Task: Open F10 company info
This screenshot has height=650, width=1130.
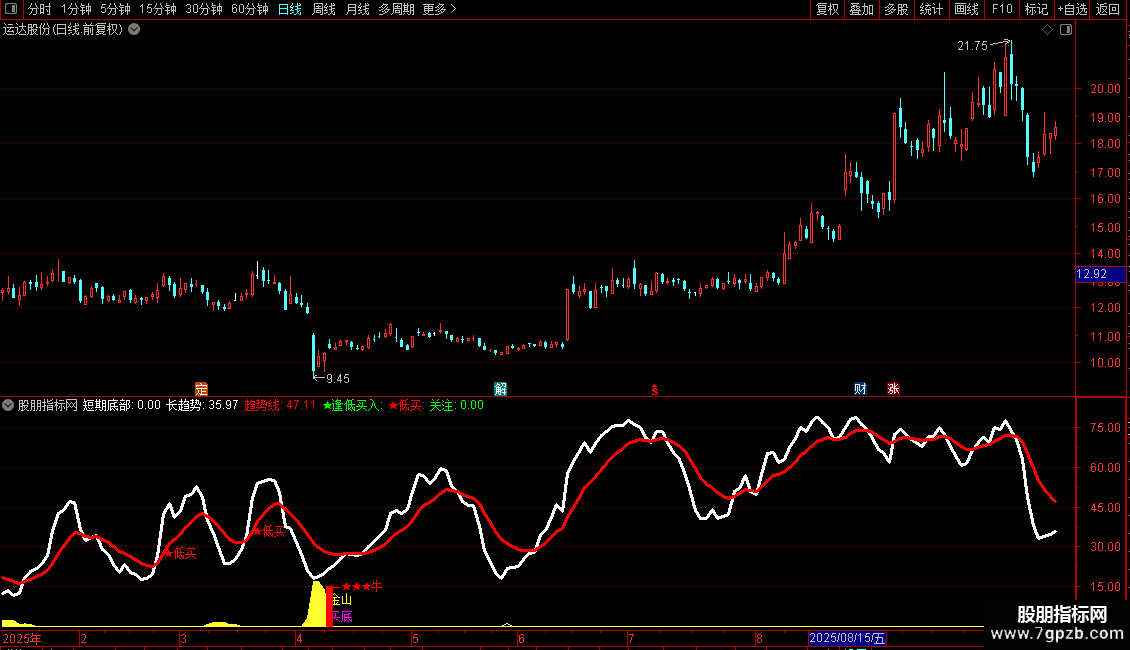Action: point(1002,9)
